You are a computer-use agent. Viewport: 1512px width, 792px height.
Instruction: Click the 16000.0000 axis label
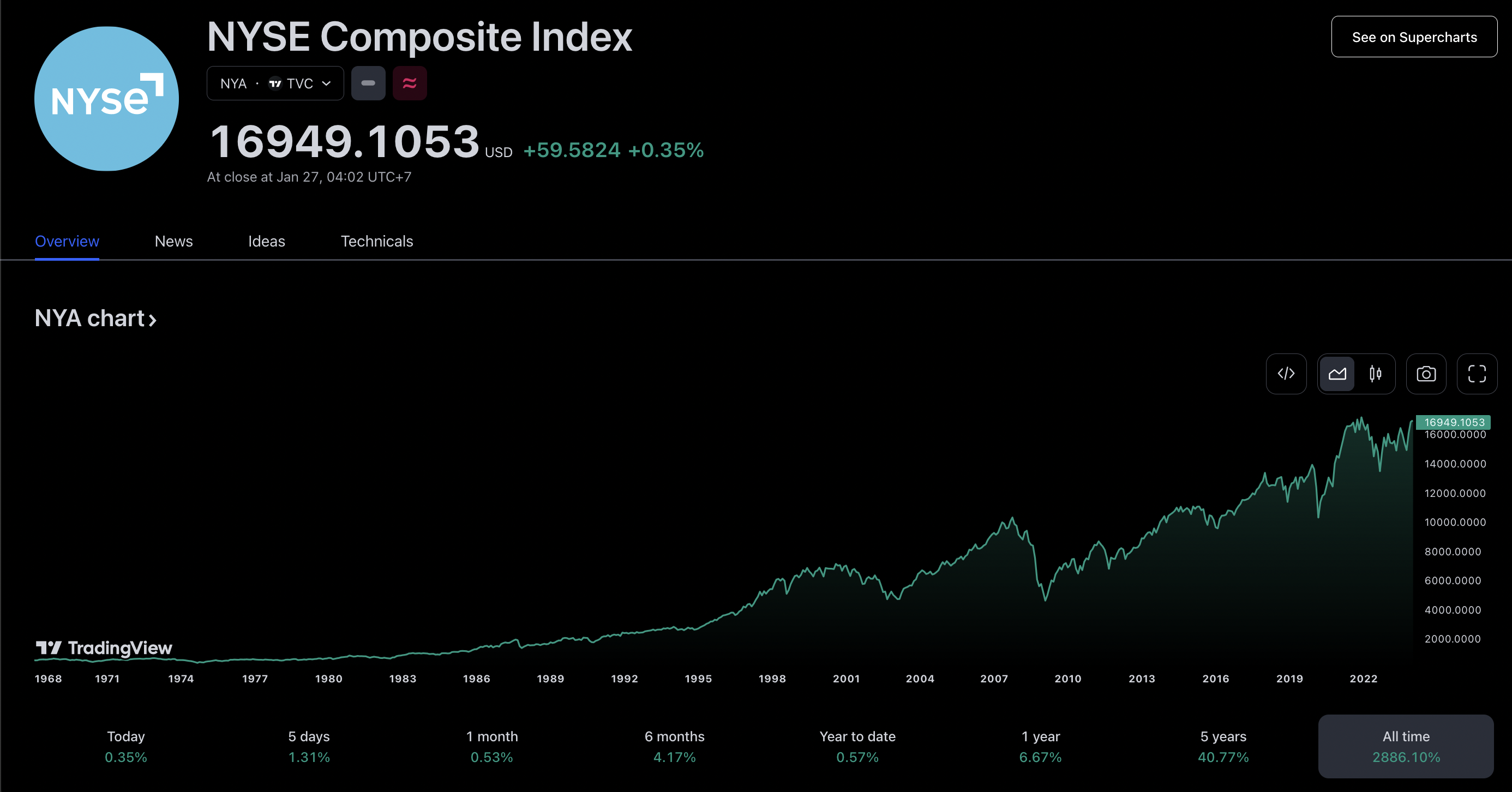1455,435
